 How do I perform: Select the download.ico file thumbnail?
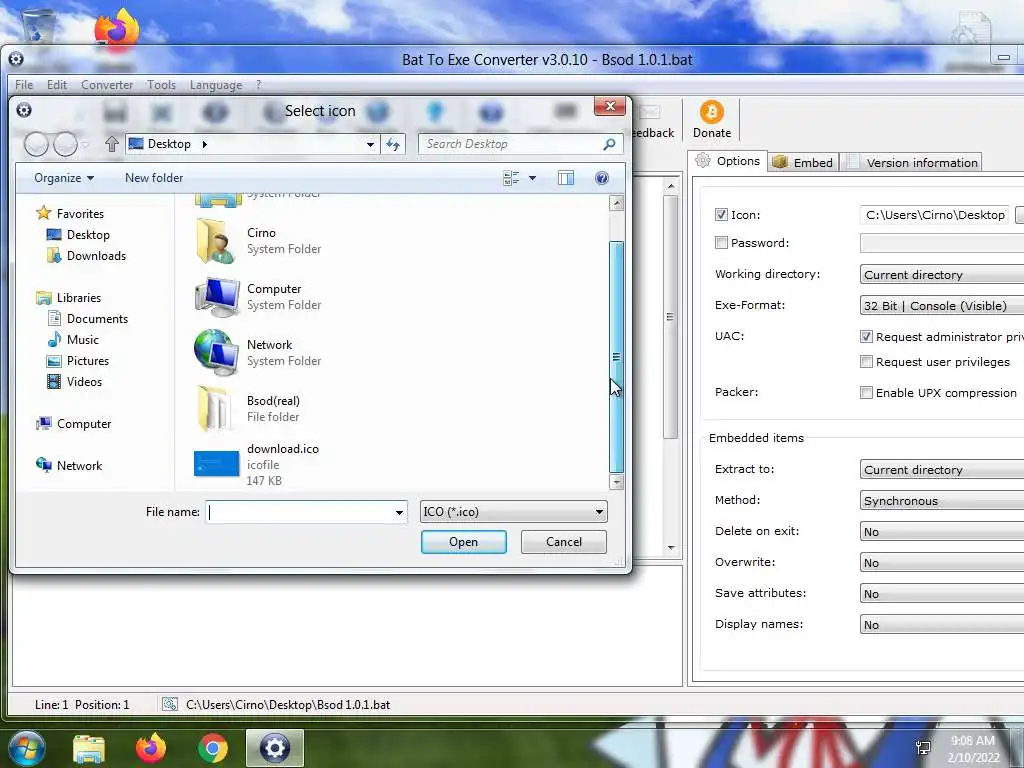(x=216, y=464)
